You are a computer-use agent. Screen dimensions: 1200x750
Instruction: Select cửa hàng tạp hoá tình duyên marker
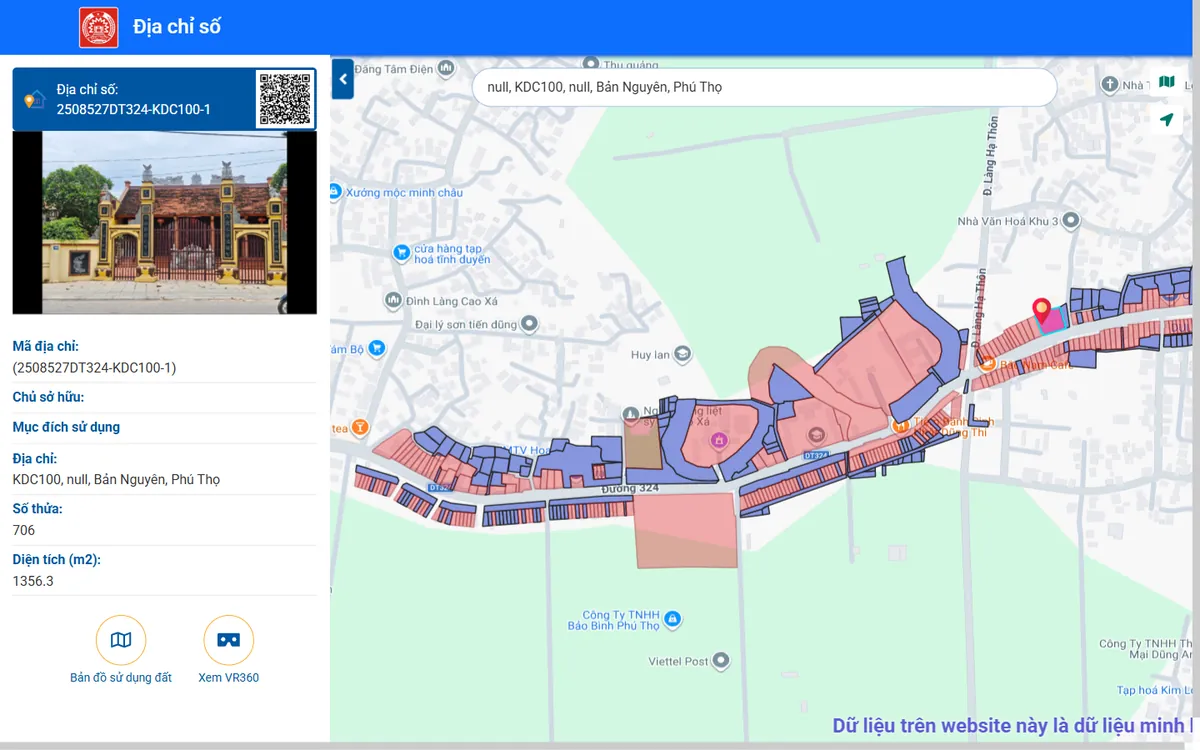tap(401, 253)
